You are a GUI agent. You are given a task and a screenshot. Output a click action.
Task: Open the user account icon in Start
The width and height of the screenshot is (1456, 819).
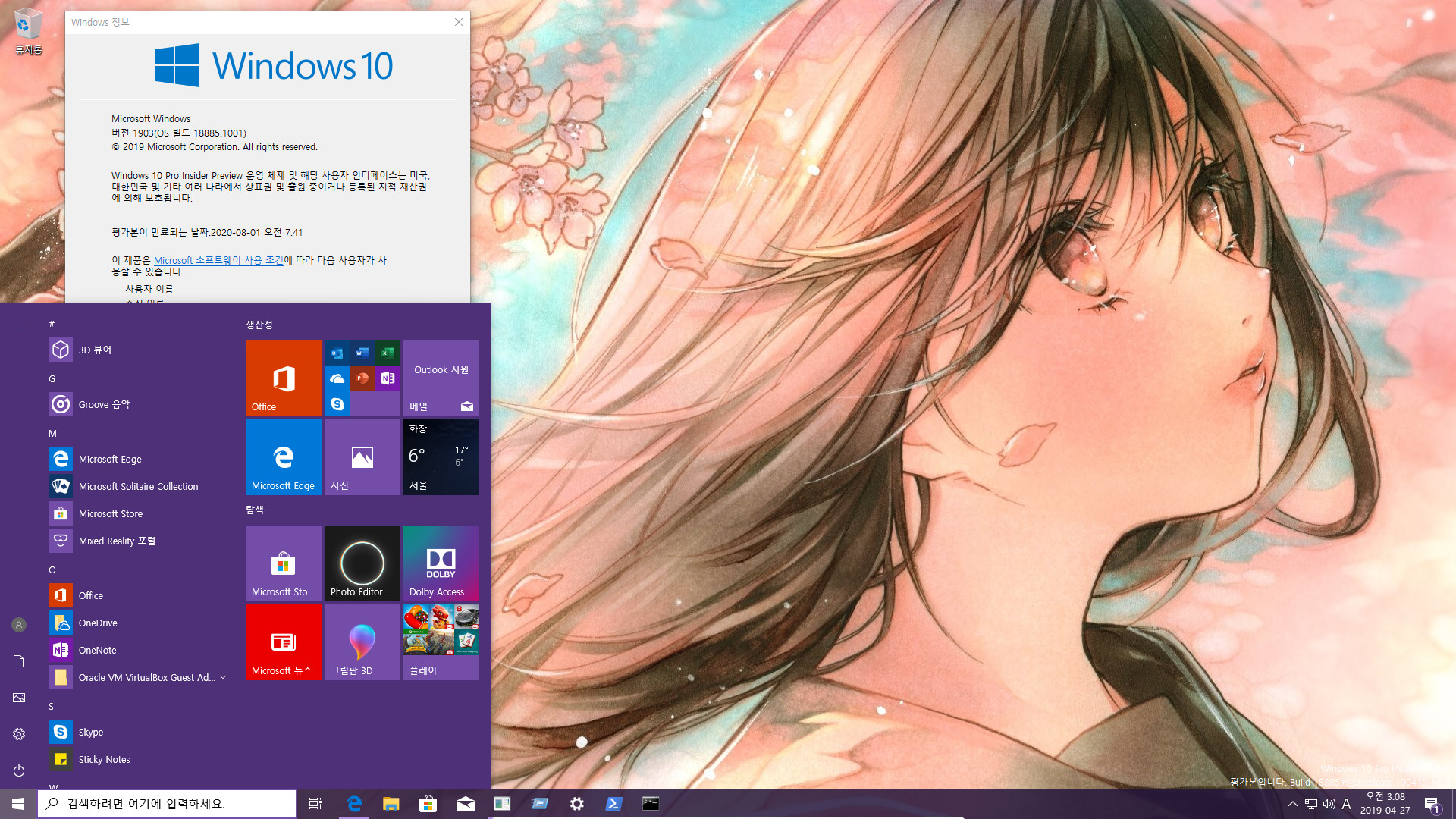pos(19,625)
